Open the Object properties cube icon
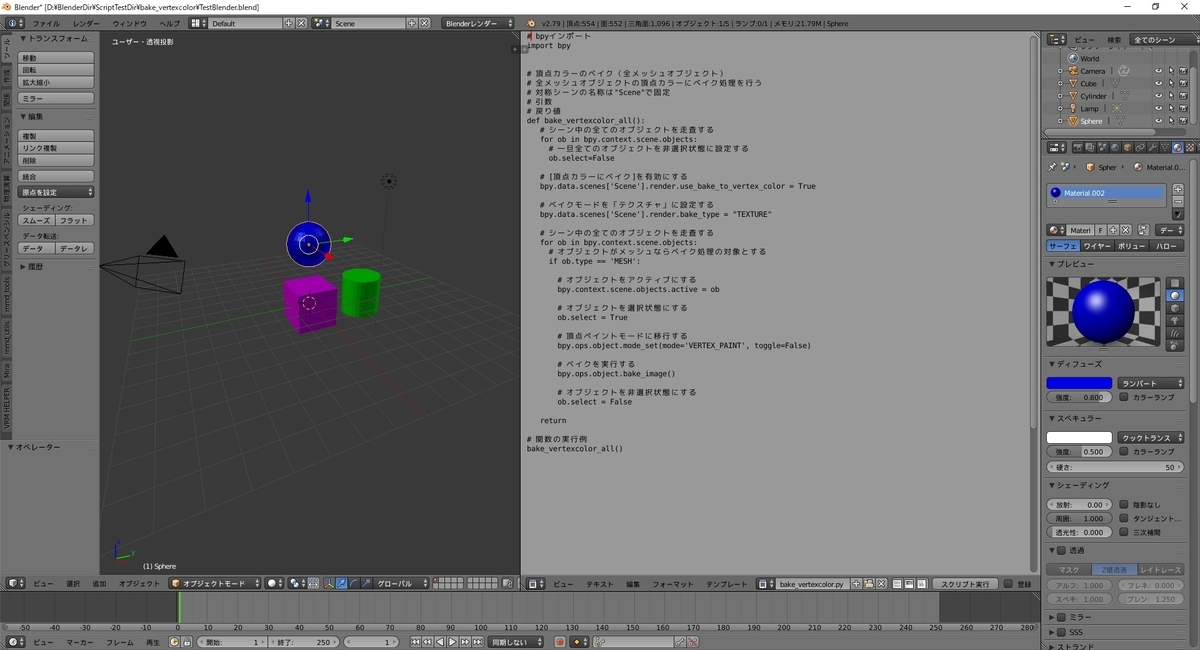 (x=1127, y=147)
